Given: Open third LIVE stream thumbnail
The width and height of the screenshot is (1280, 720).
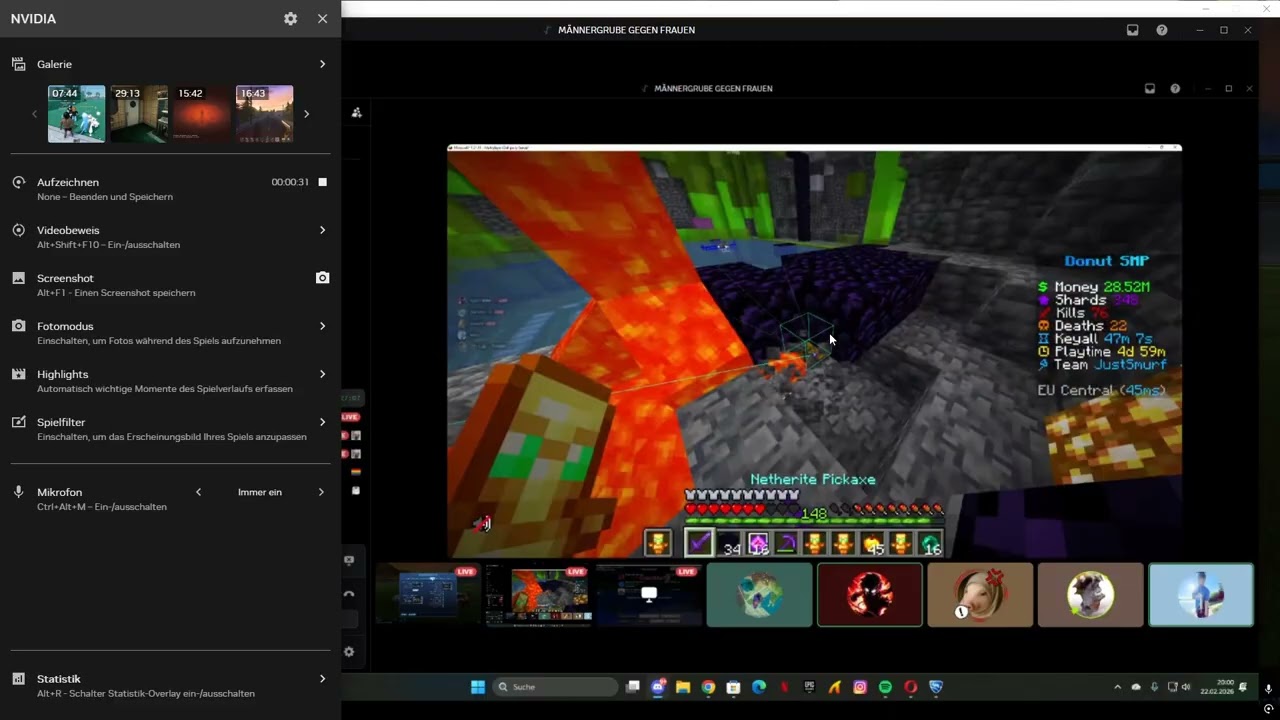Looking at the screenshot, I should (x=648, y=595).
